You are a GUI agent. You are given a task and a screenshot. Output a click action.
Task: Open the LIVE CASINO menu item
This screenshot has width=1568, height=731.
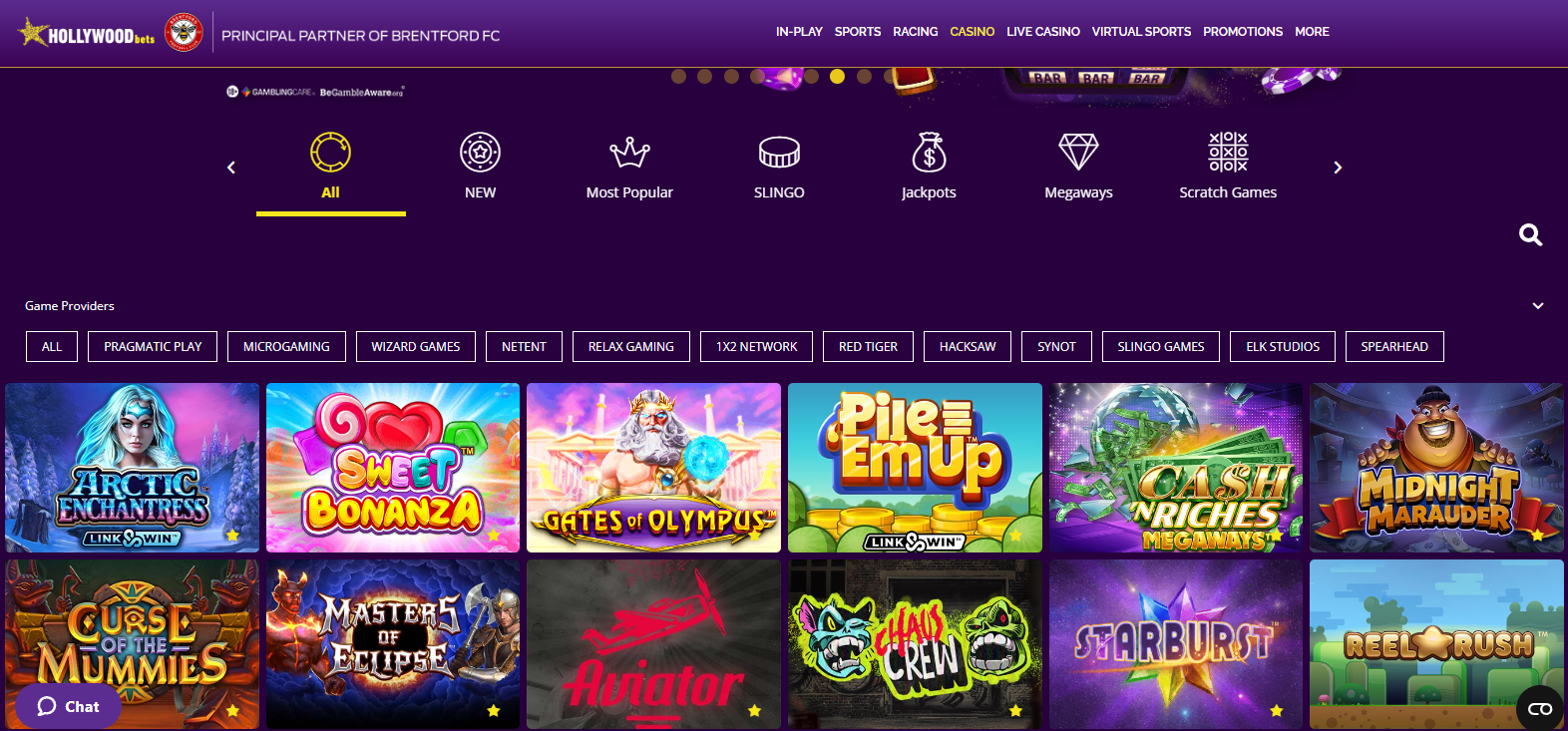click(1043, 32)
